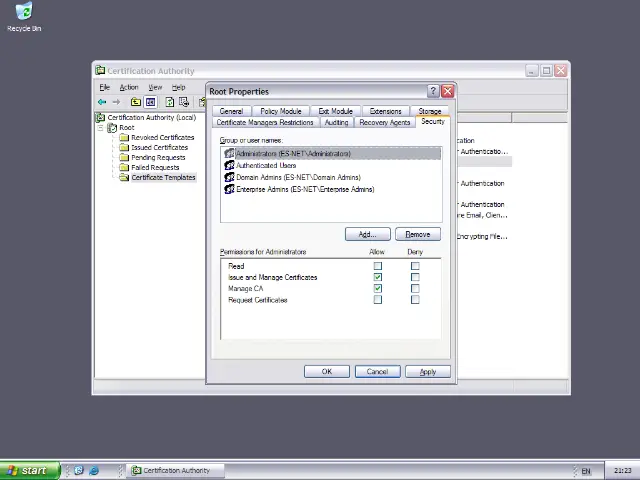
Task: Click the Add... button
Action: point(367,234)
